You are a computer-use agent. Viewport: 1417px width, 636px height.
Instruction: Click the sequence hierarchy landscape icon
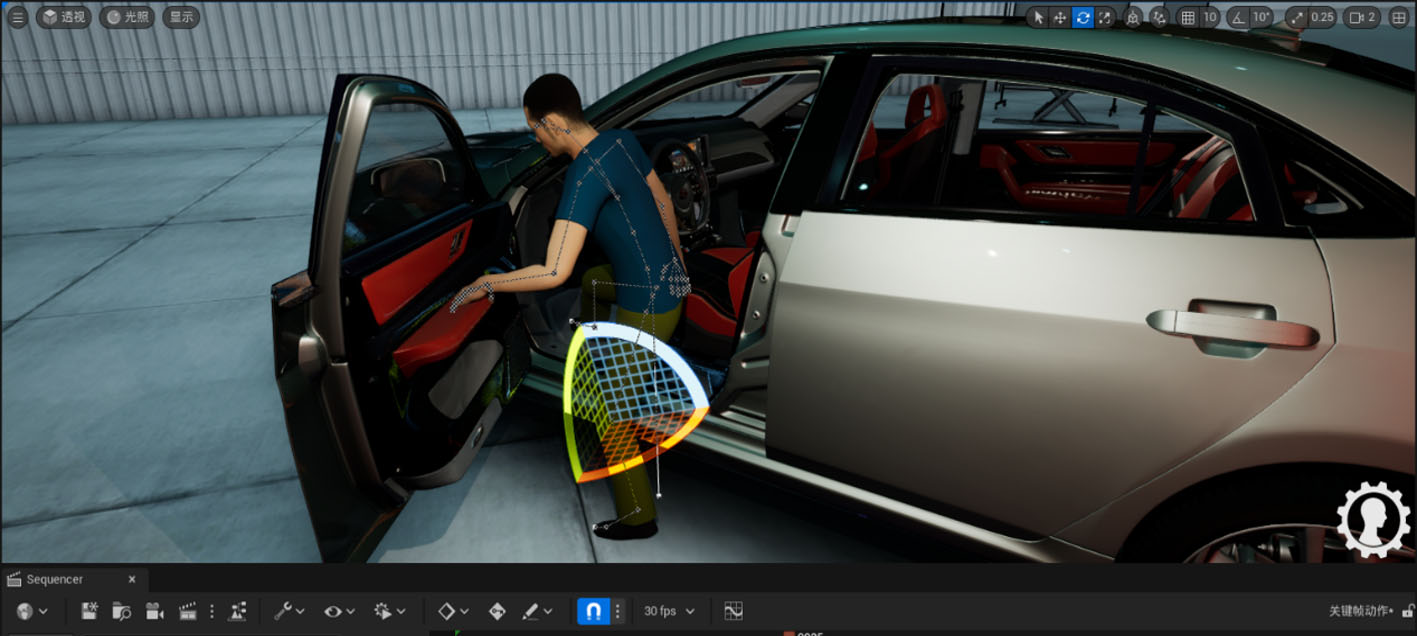click(238, 611)
